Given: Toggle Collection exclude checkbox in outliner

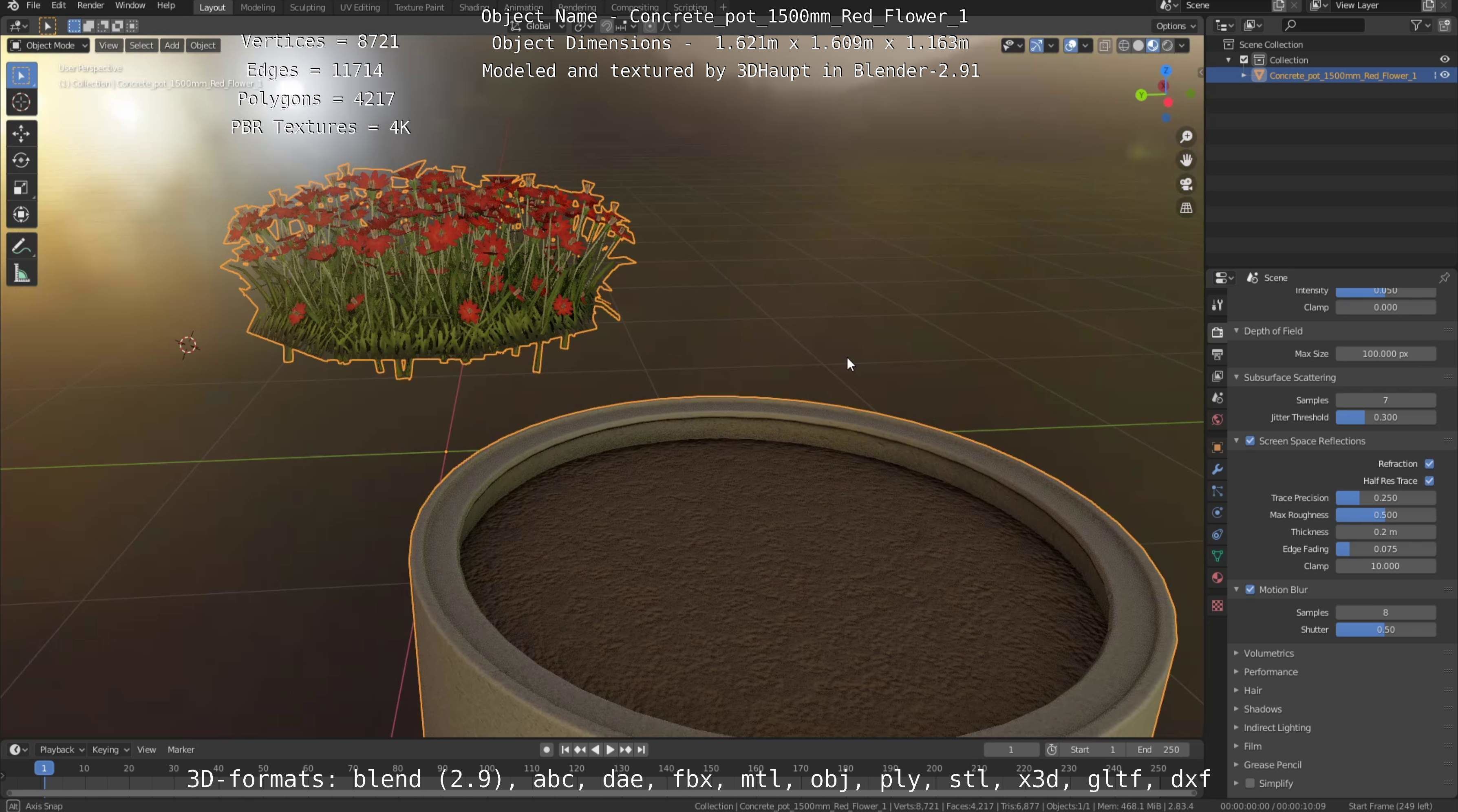Looking at the screenshot, I should [x=1244, y=60].
